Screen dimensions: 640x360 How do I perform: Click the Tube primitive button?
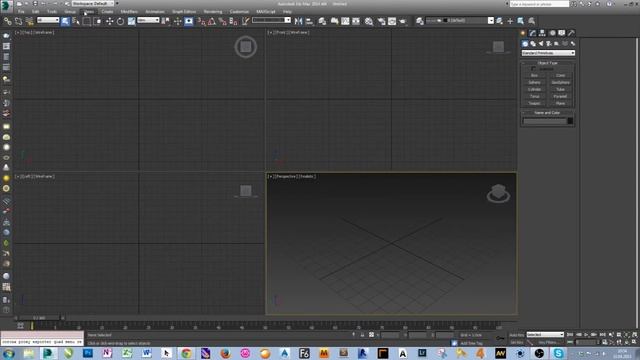click(x=560, y=89)
